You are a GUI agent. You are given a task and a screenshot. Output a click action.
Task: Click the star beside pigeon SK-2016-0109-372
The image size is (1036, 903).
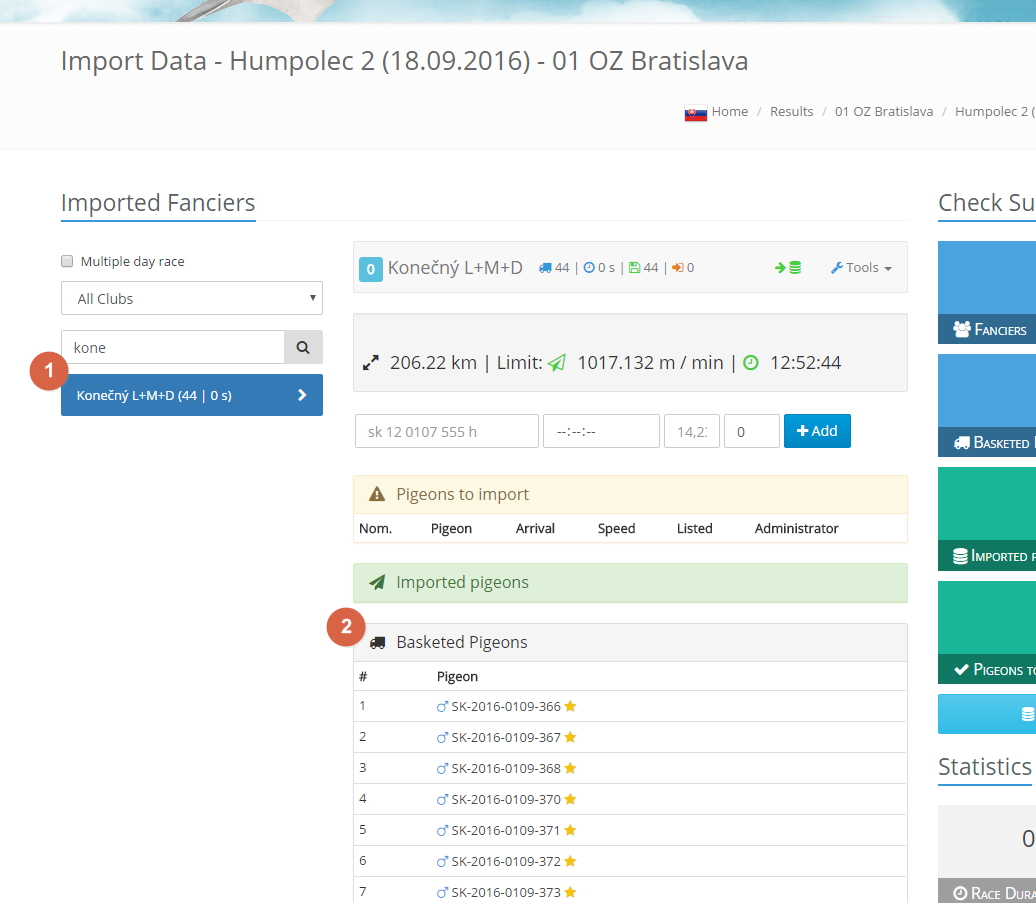pos(570,861)
